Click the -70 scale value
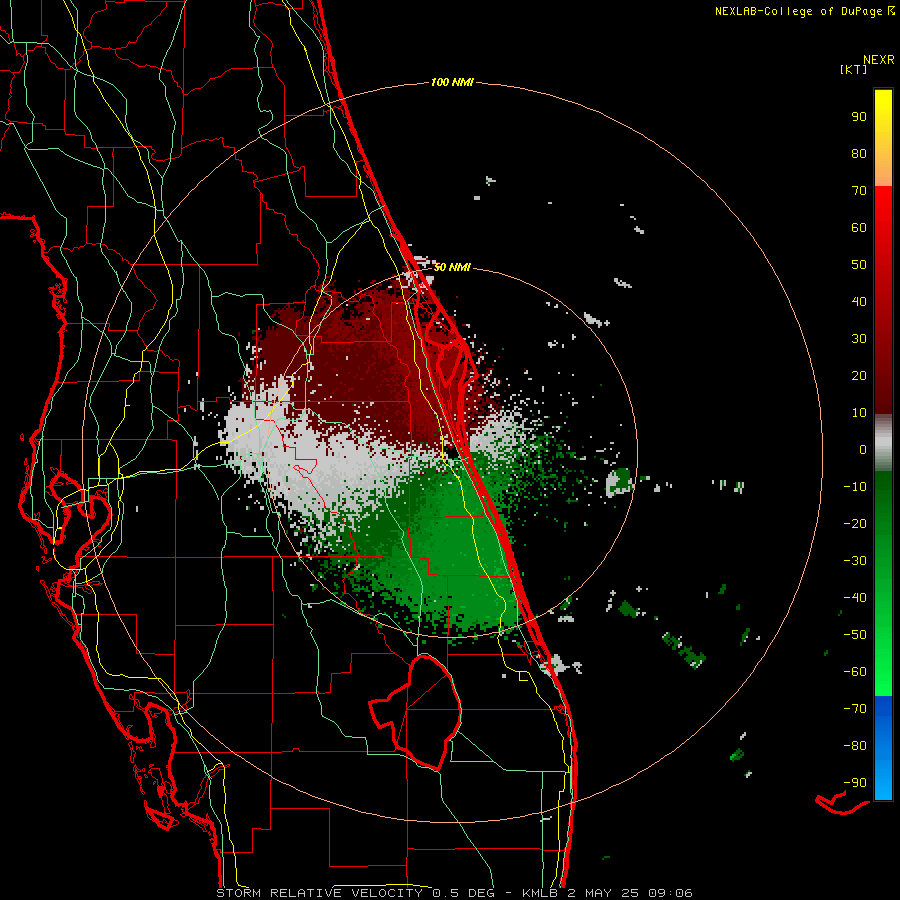 point(855,709)
